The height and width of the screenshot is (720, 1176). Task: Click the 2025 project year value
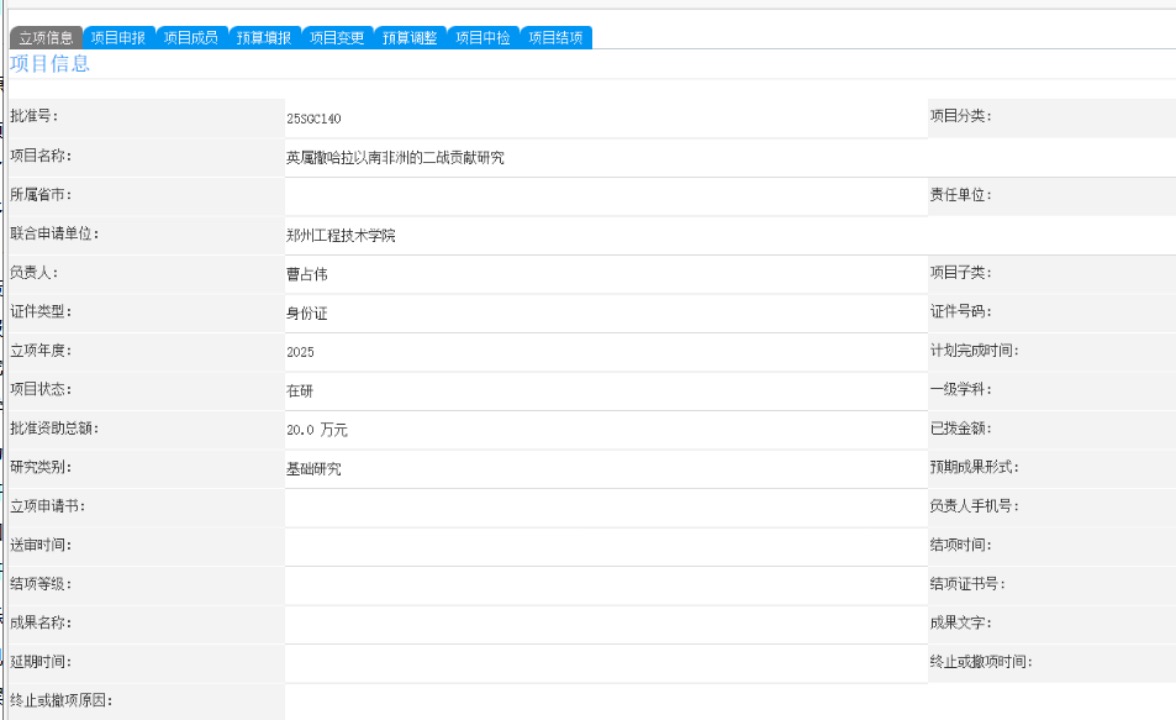click(x=300, y=352)
